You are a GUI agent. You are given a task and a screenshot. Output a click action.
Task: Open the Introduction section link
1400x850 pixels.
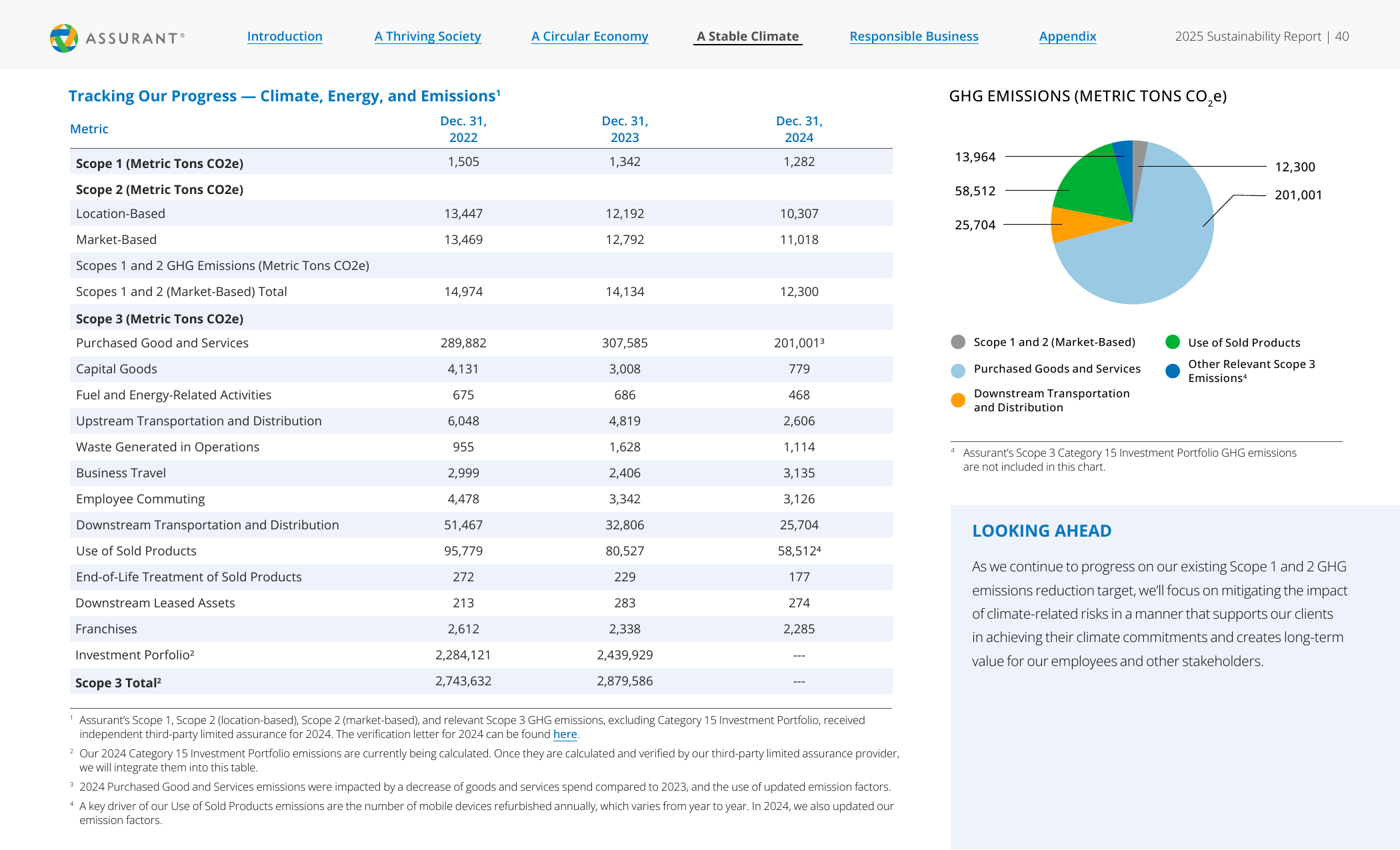[x=285, y=36]
